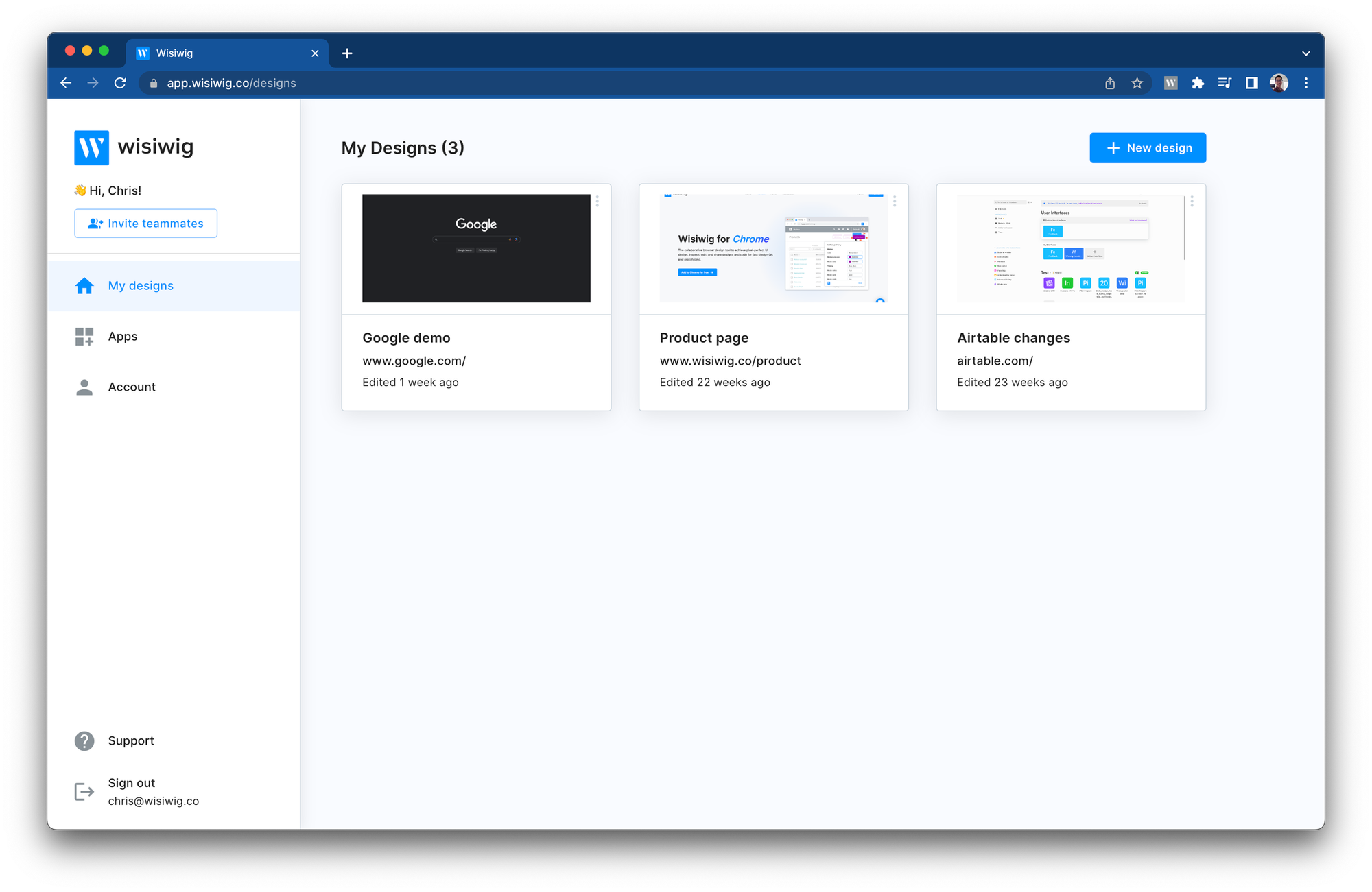The image size is (1372, 892).
Task: Open the Google demo thumbnail
Action: click(x=476, y=248)
